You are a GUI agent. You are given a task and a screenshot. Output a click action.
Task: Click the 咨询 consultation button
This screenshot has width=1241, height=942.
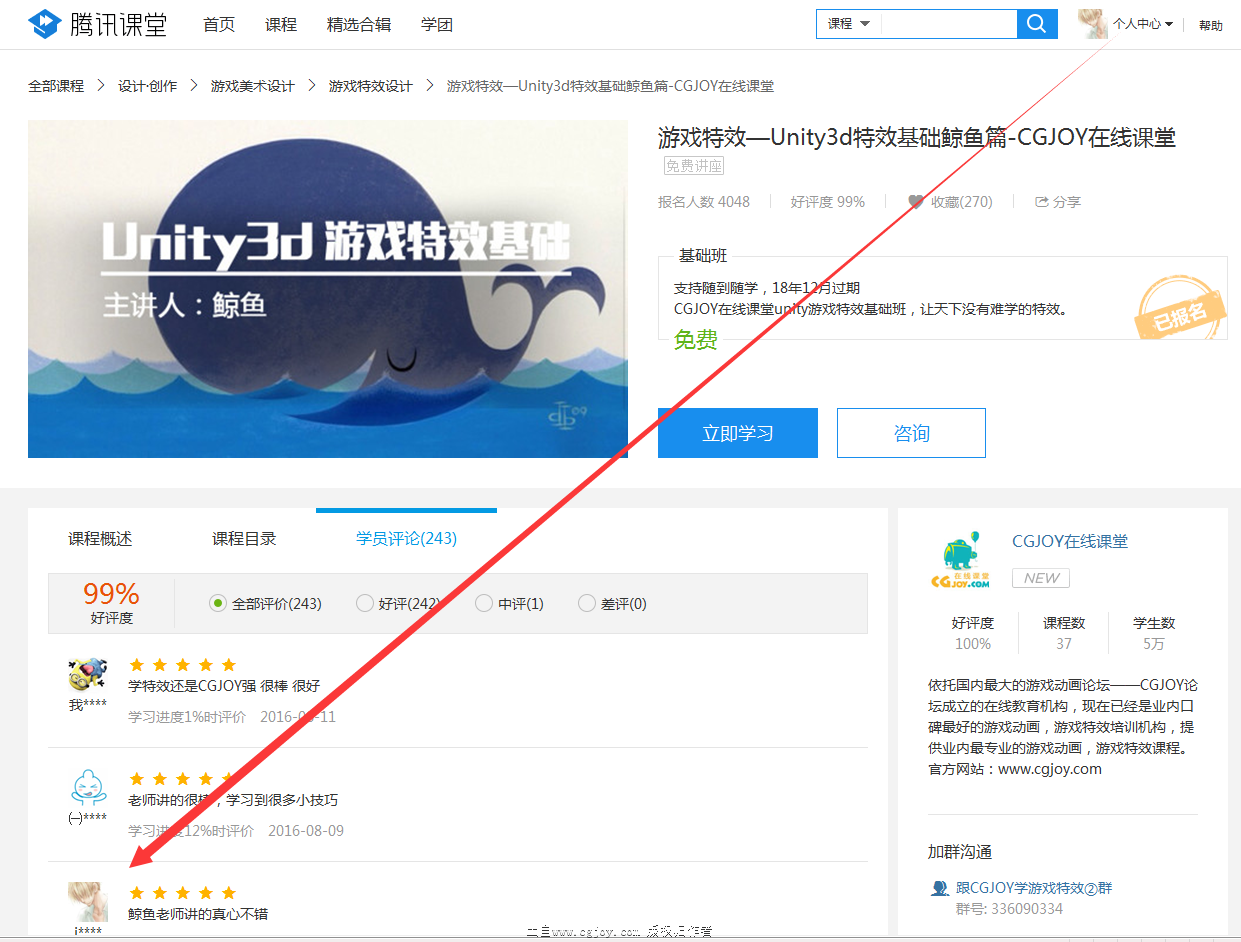(x=910, y=432)
